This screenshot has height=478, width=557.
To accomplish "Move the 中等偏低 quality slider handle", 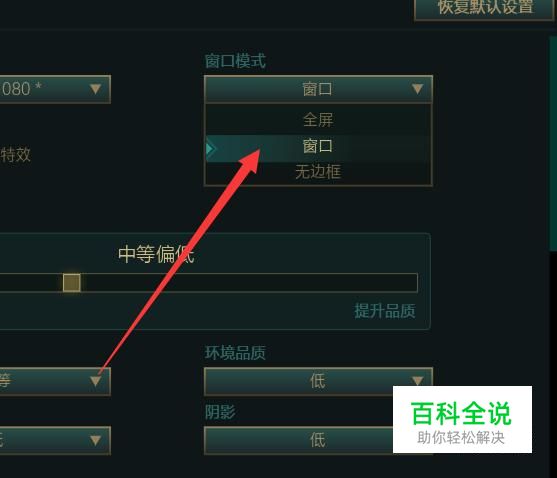I will click(72, 283).
